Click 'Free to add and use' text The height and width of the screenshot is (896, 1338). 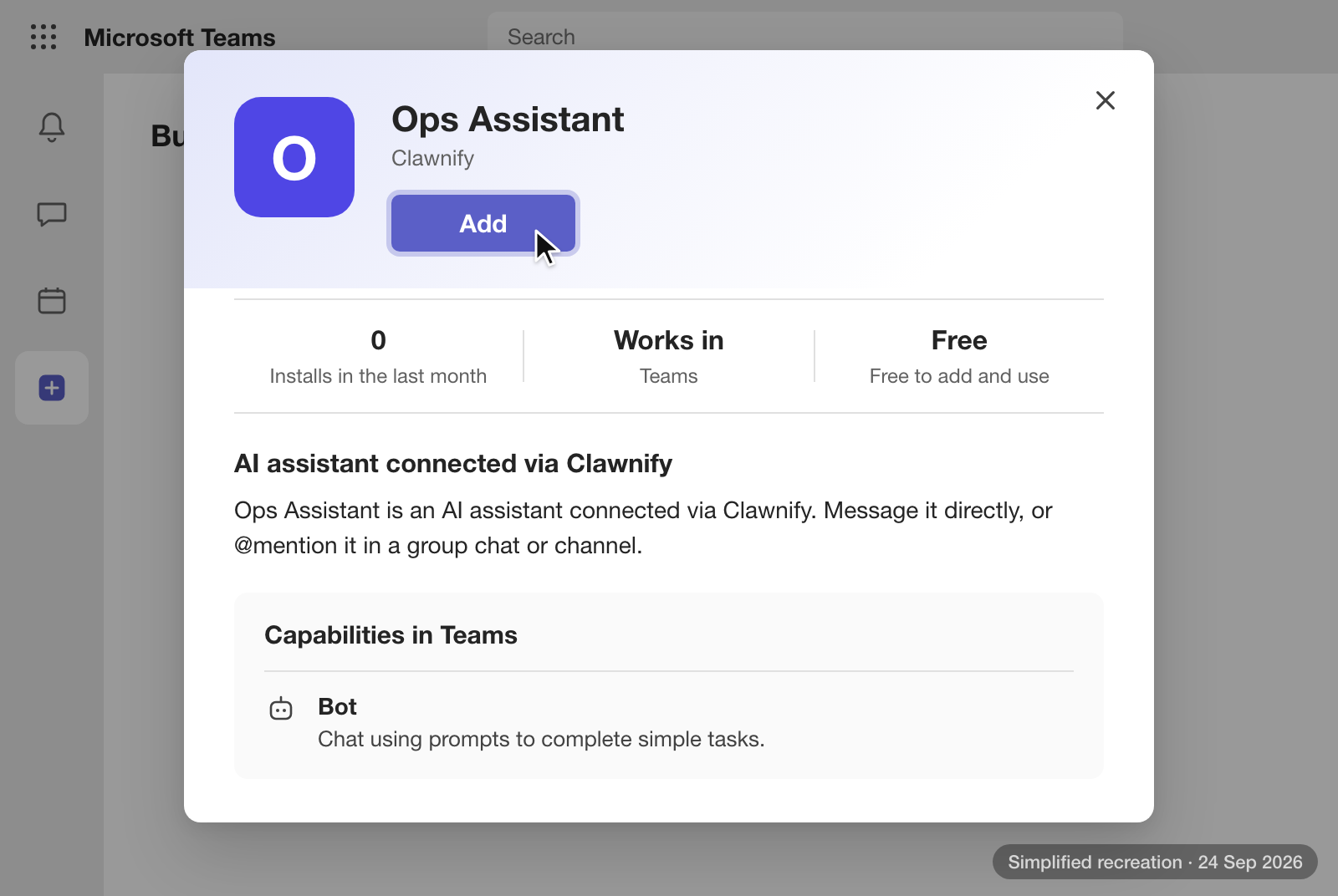pos(959,376)
